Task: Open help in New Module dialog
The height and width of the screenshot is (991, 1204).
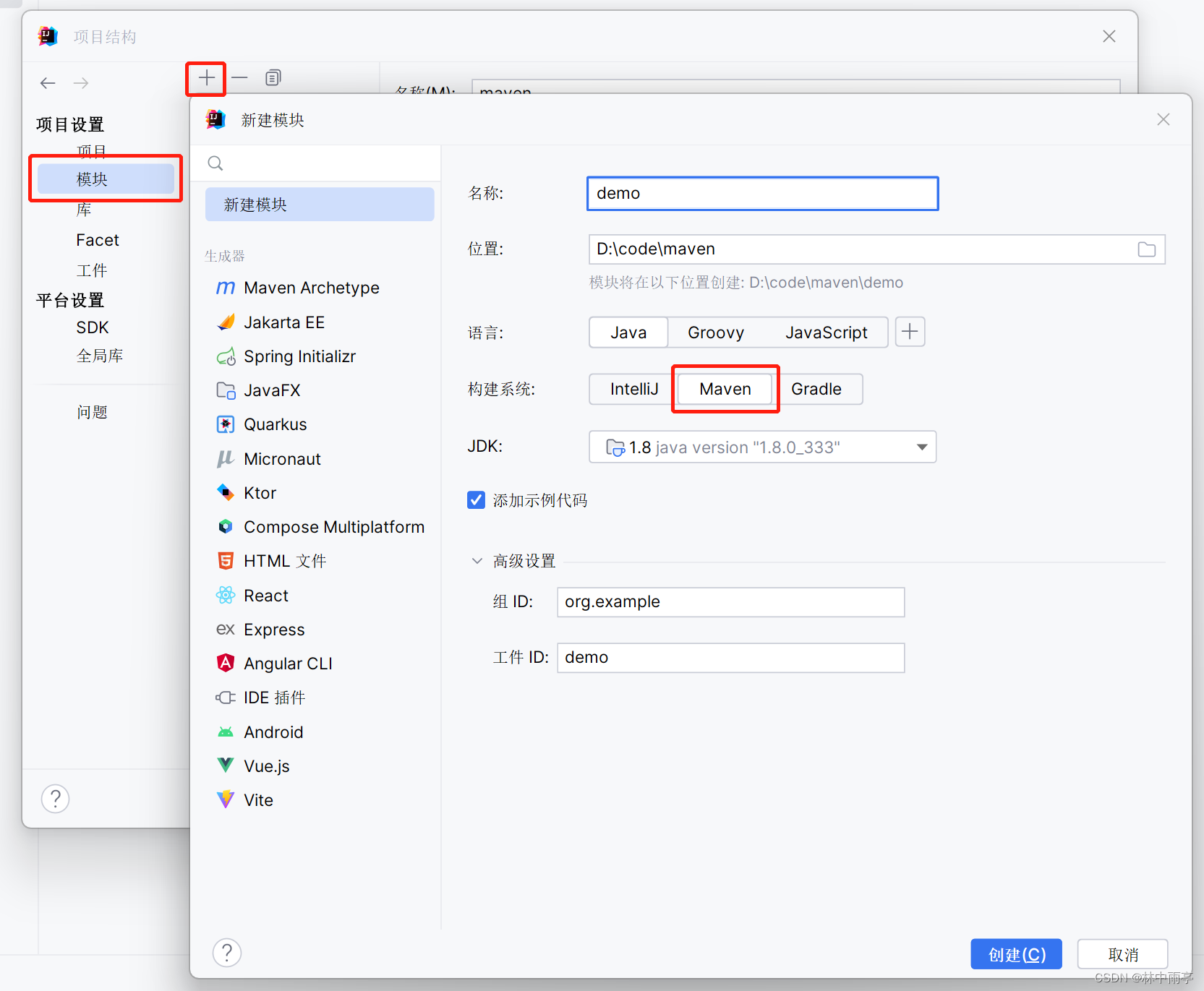Action: click(x=227, y=953)
